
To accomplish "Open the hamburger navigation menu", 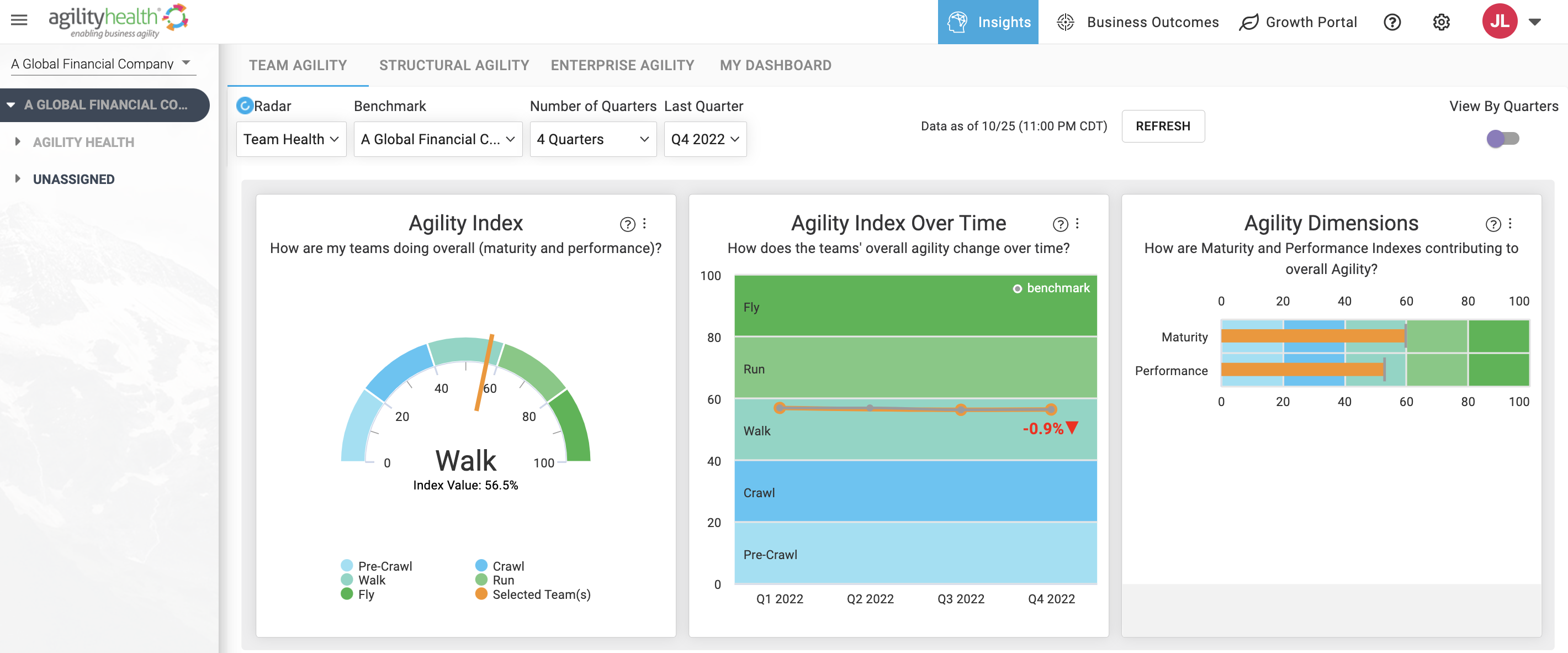I will click(x=19, y=20).
